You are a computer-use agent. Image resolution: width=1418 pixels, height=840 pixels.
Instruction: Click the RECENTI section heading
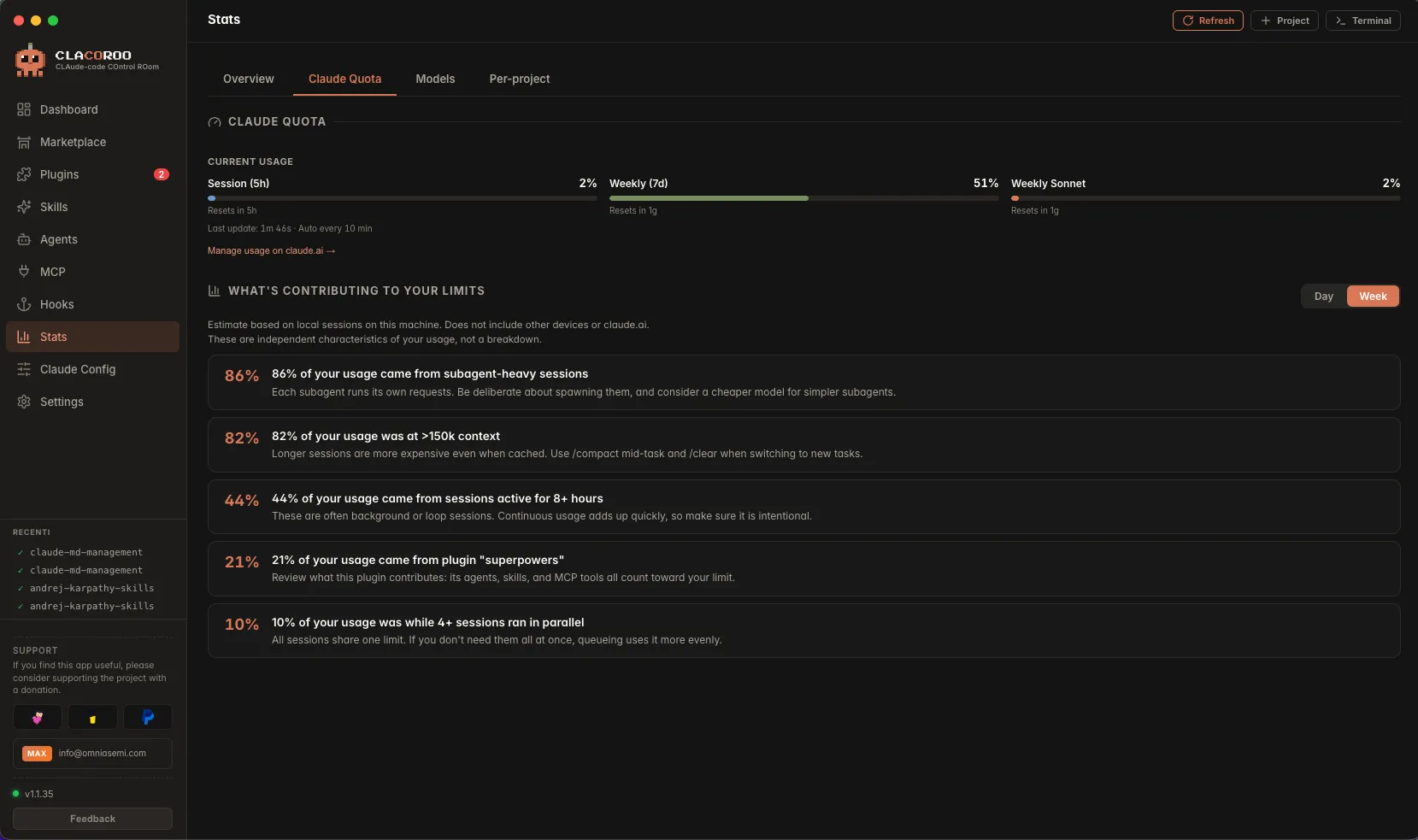(32, 532)
